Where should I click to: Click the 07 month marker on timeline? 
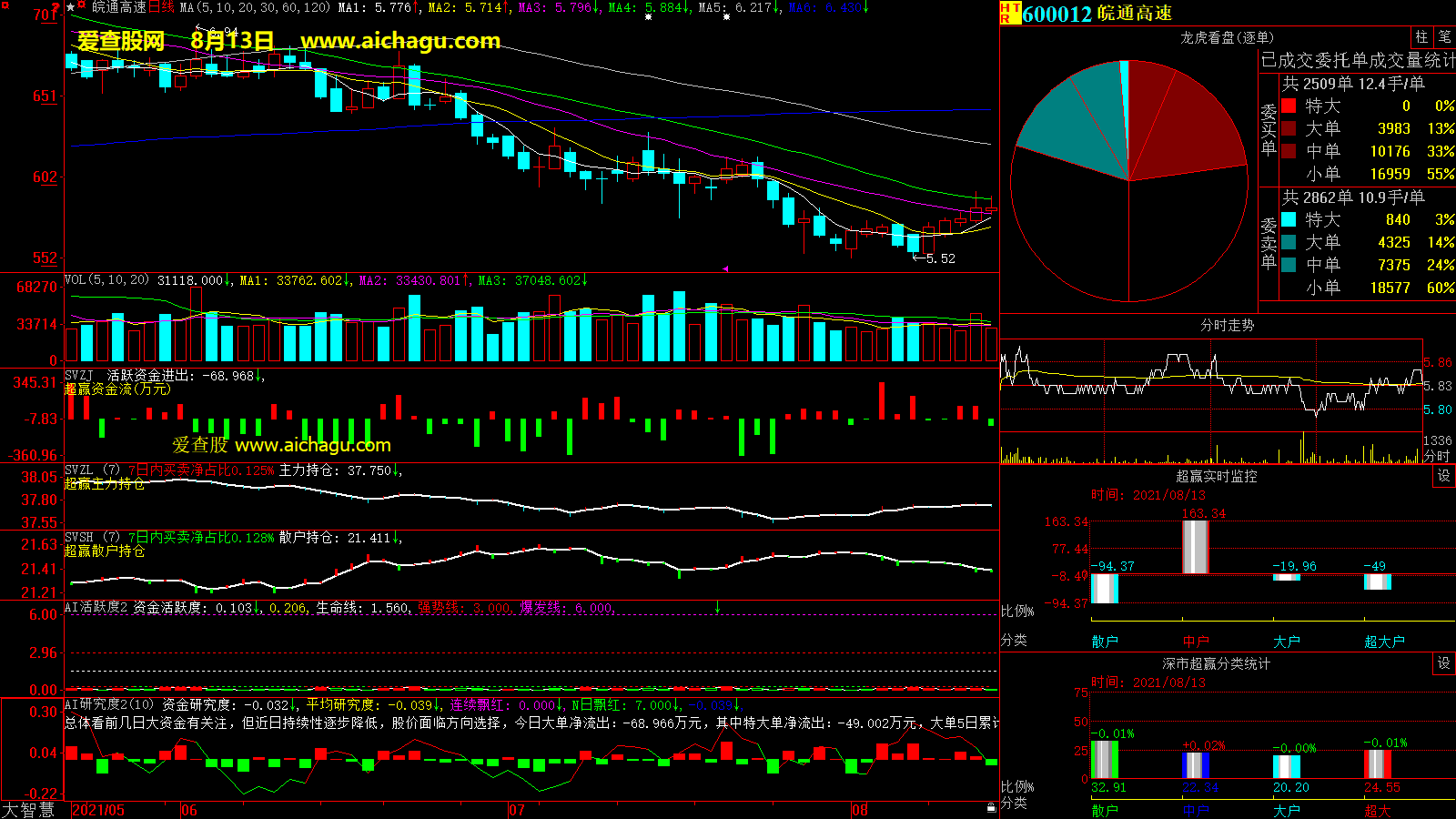516,810
